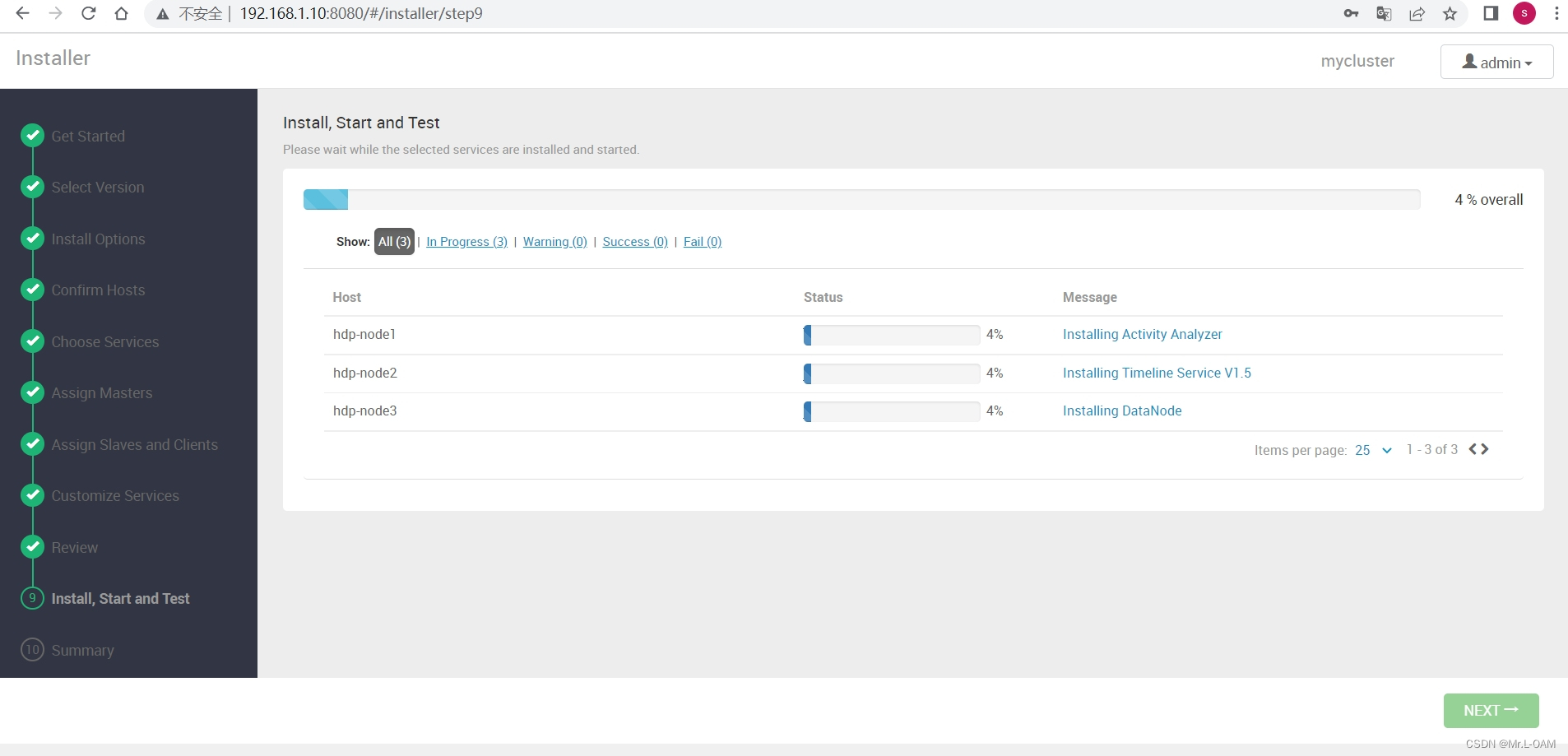Image resolution: width=1568 pixels, height=756 pixels.
Task: Click the Status column header
Action: point(823,297)
